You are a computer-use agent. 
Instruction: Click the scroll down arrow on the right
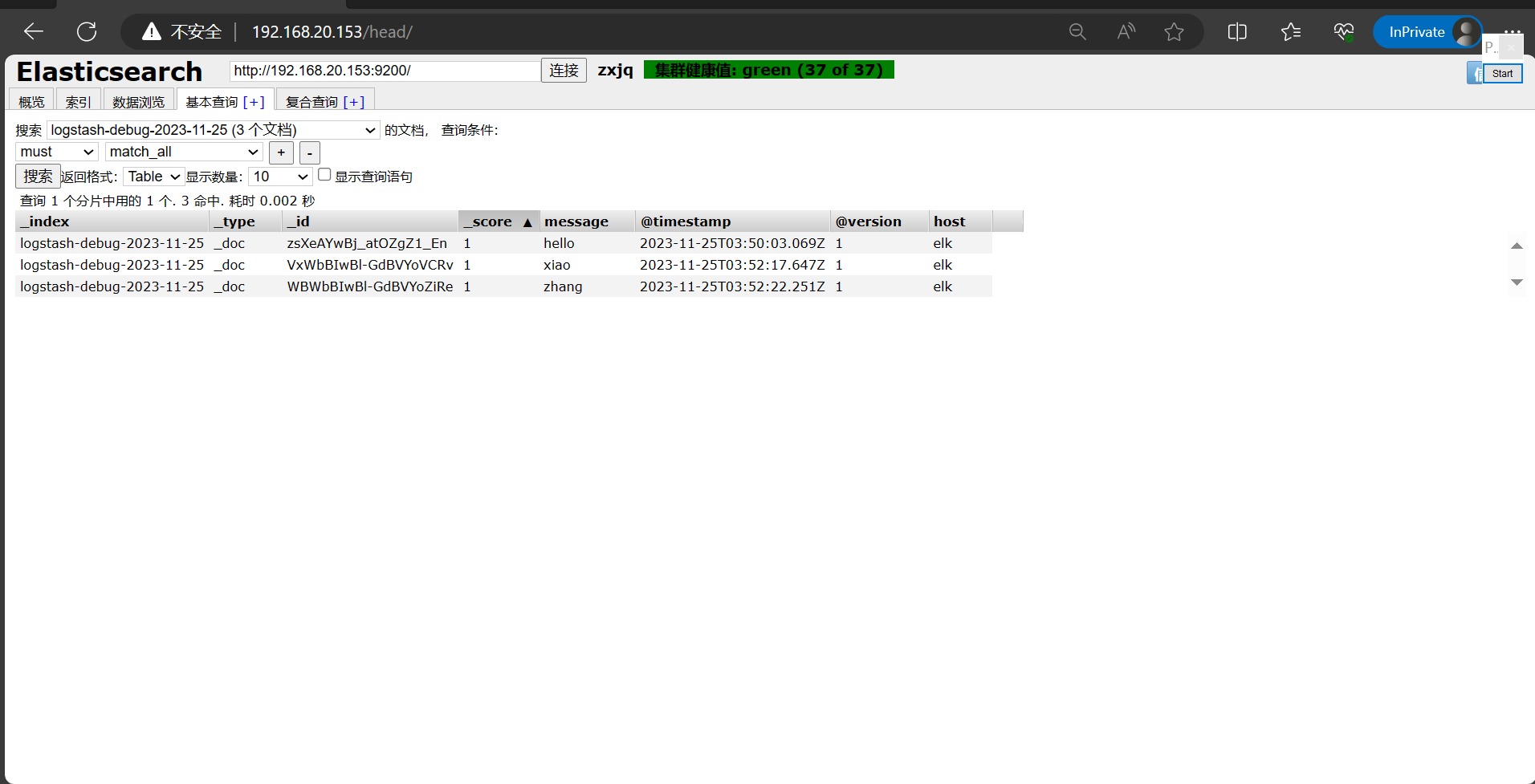[x=1517, y=282]
